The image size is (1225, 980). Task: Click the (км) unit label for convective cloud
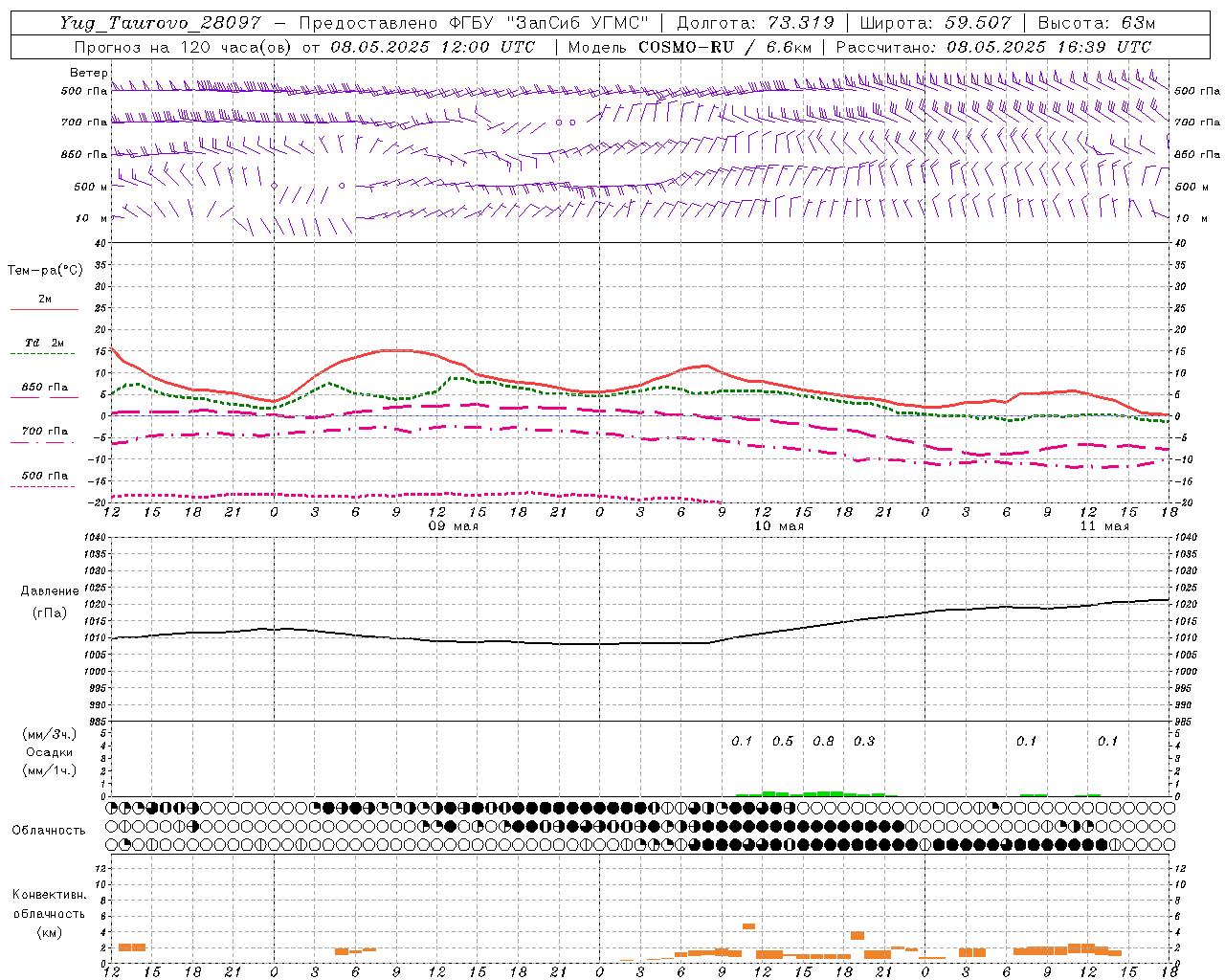point(49,932)
